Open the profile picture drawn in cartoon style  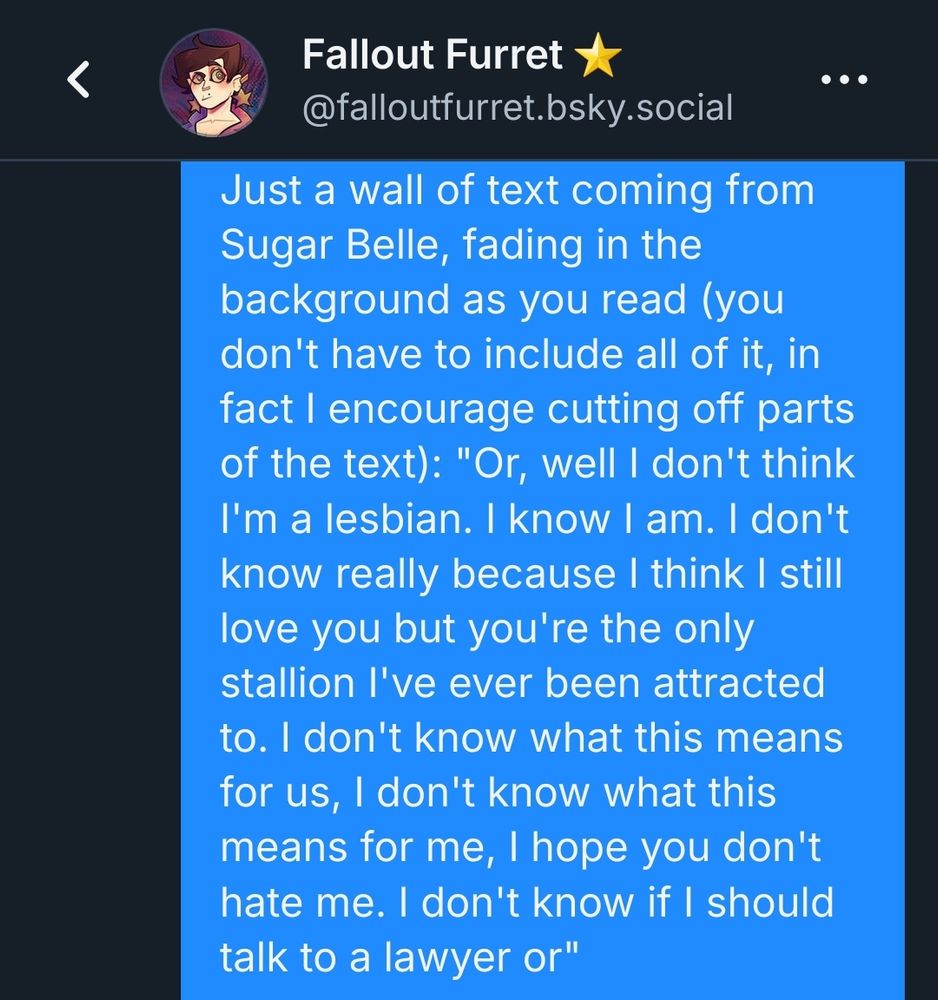(x=214, y=78)
